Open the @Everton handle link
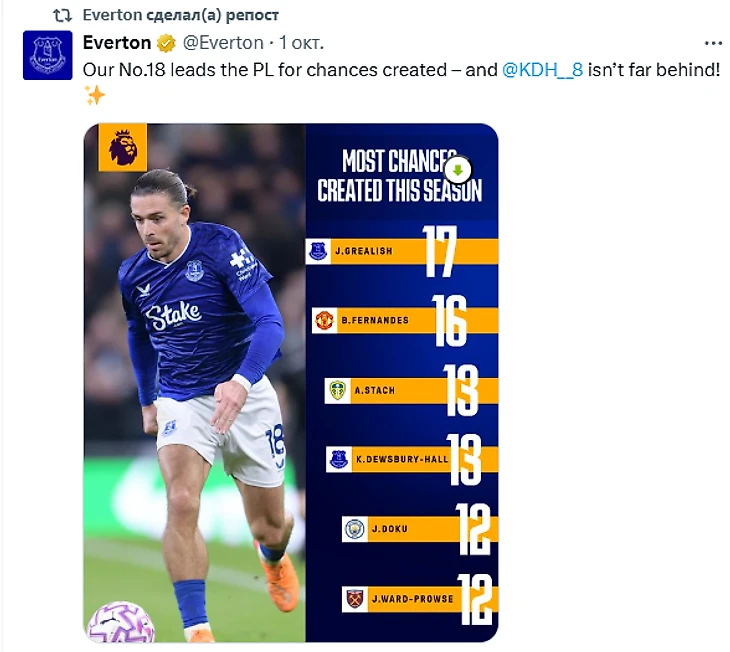This screenshot has height=652, width=730. tap(223, 43)
